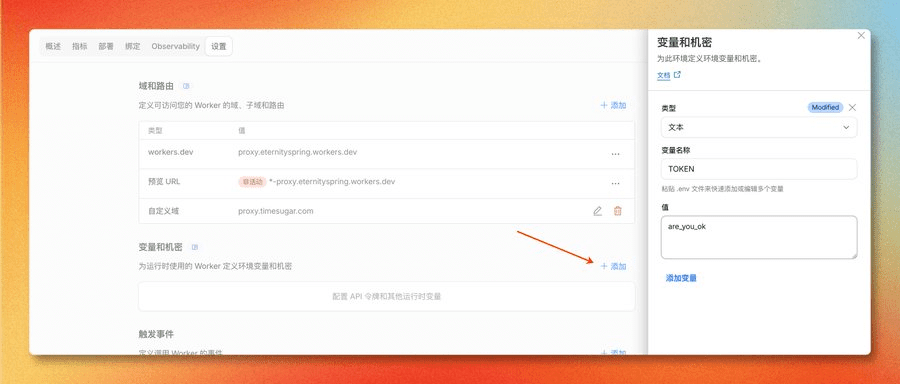Click the 添加变量 link
Image resolution: width=900 pixels, height=384 pixels.
681,278
